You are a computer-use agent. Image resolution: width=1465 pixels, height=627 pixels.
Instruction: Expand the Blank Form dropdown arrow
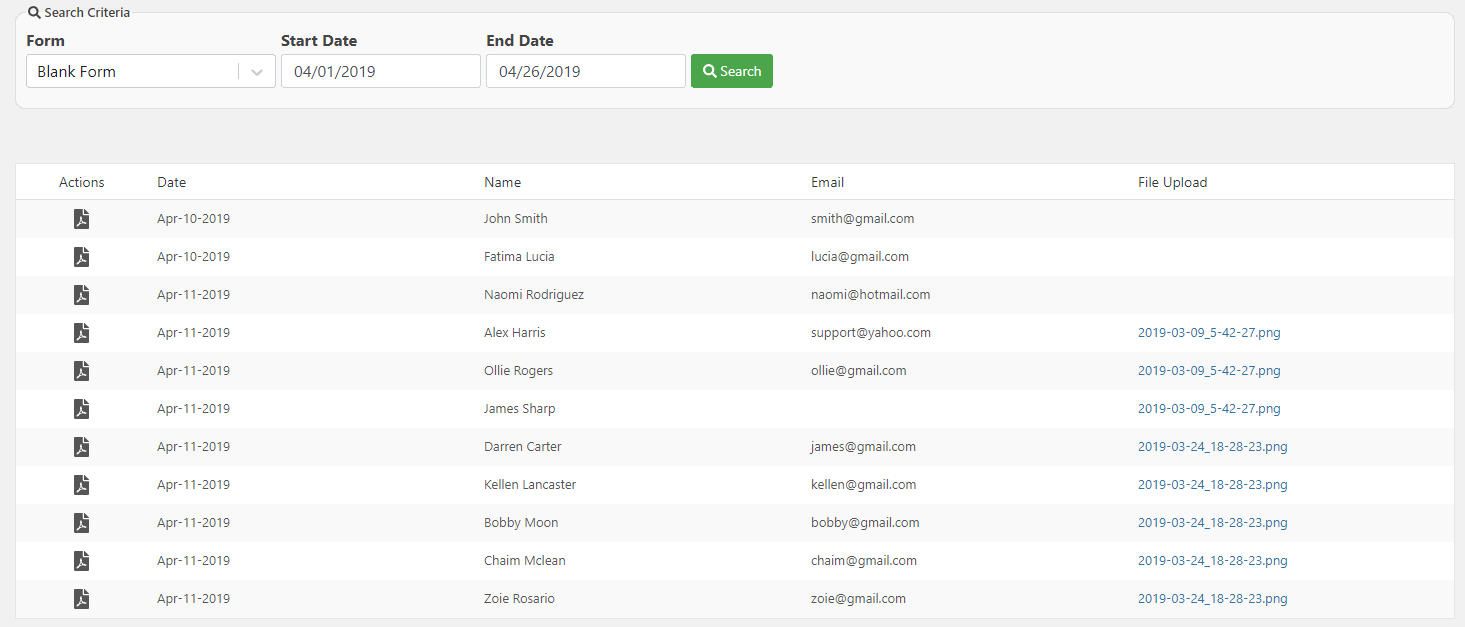click(x=257, y=72)
